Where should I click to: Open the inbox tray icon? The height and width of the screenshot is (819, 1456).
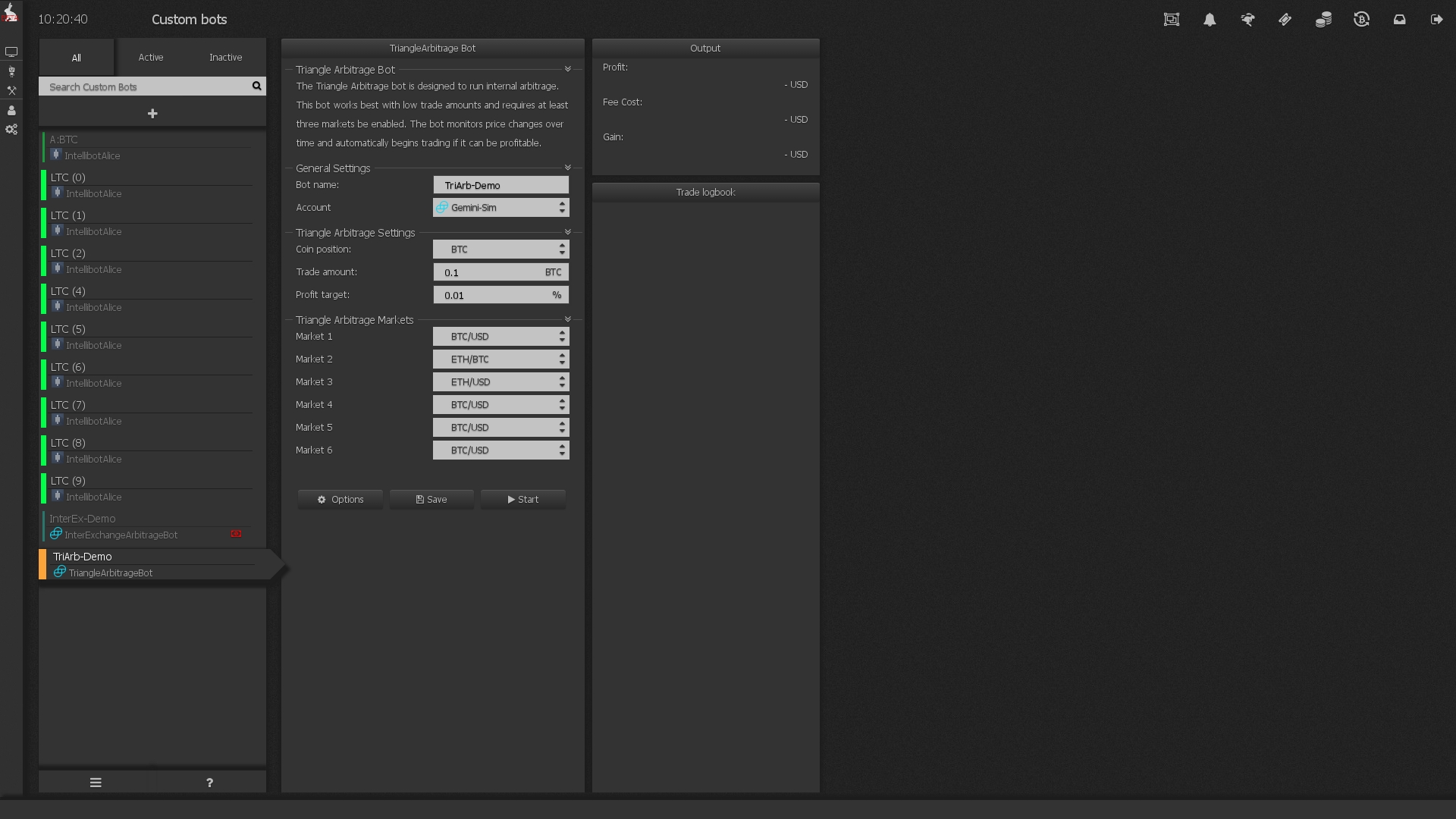(x=1399, y=20)
